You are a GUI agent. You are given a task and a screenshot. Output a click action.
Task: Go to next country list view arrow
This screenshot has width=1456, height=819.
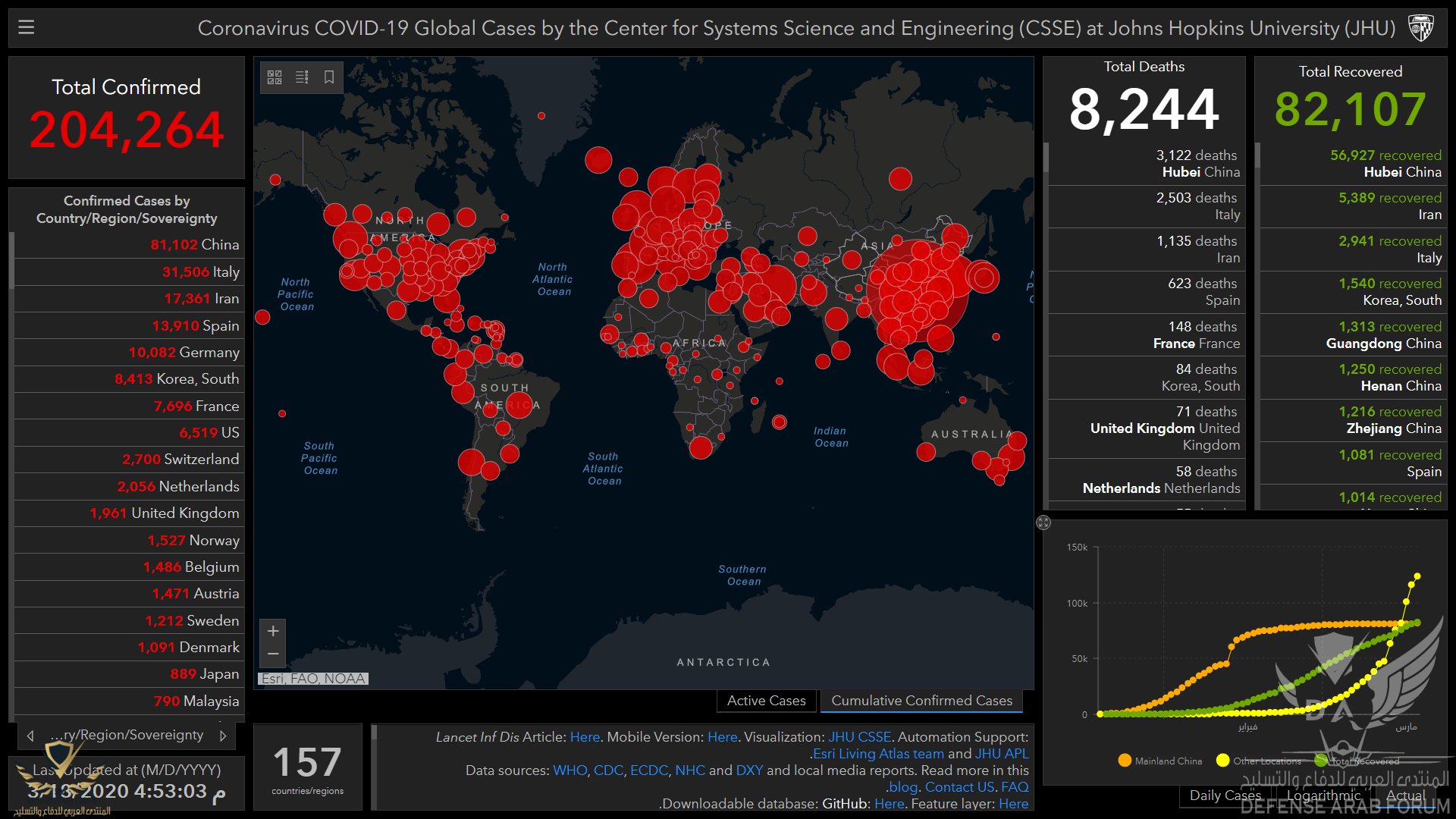pyautogui.click(x=223, y=736)
